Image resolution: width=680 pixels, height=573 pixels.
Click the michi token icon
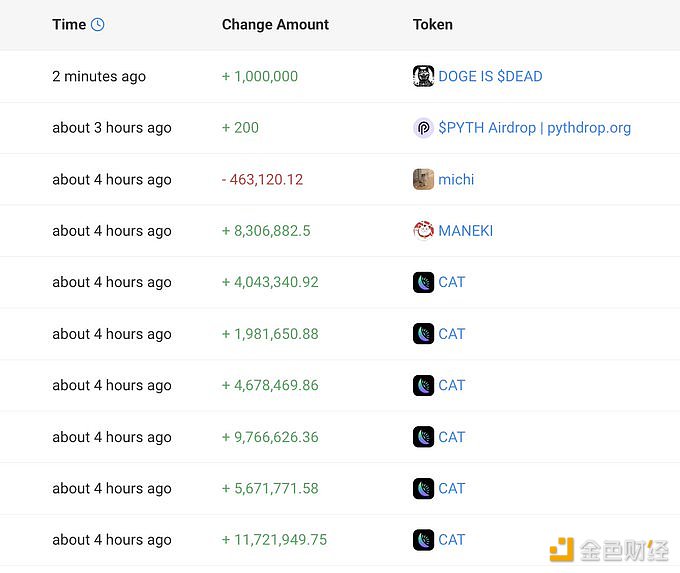click(x=423, y=180)
